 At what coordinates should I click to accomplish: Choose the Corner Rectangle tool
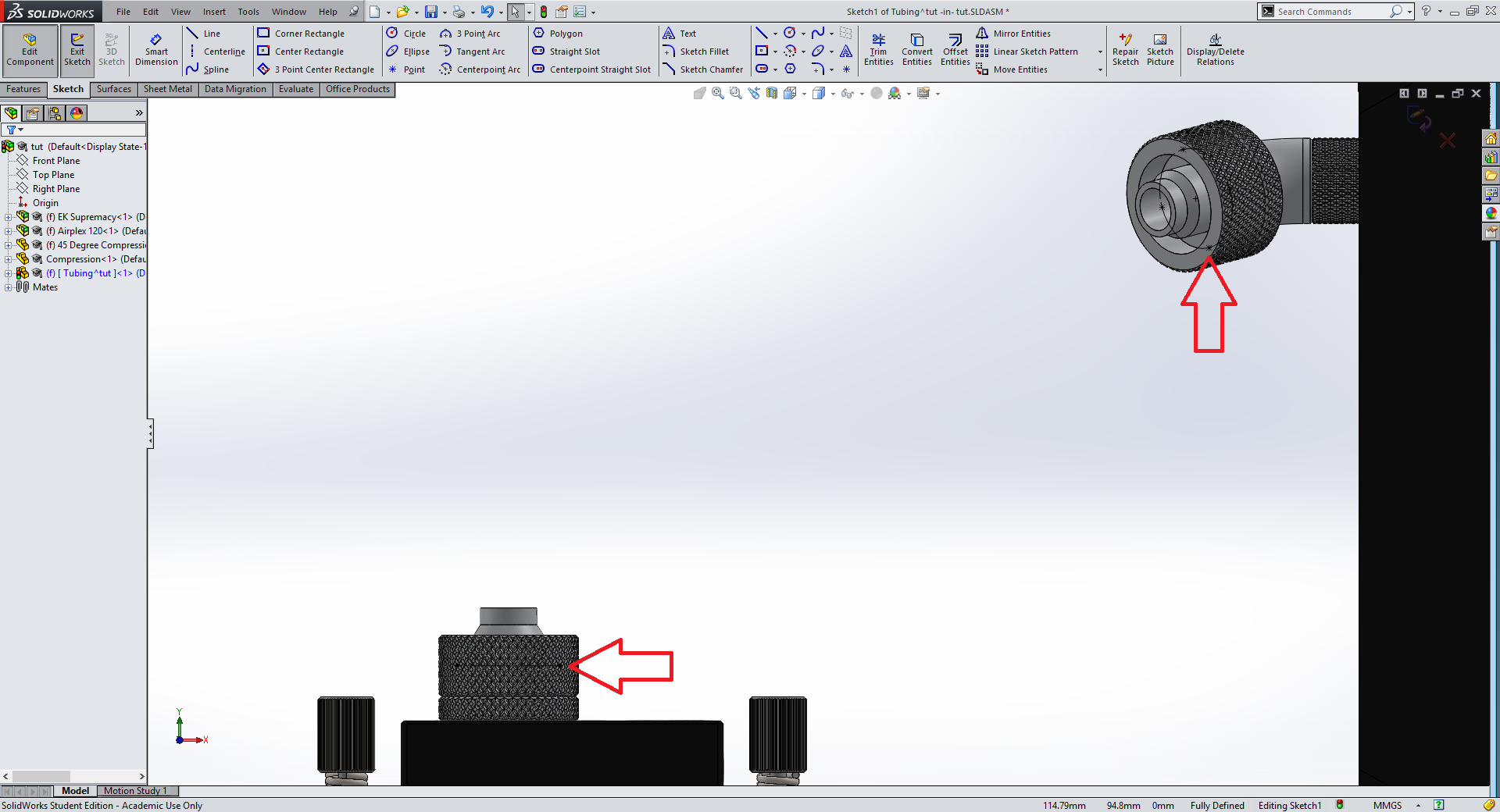[x=301, y=34]
